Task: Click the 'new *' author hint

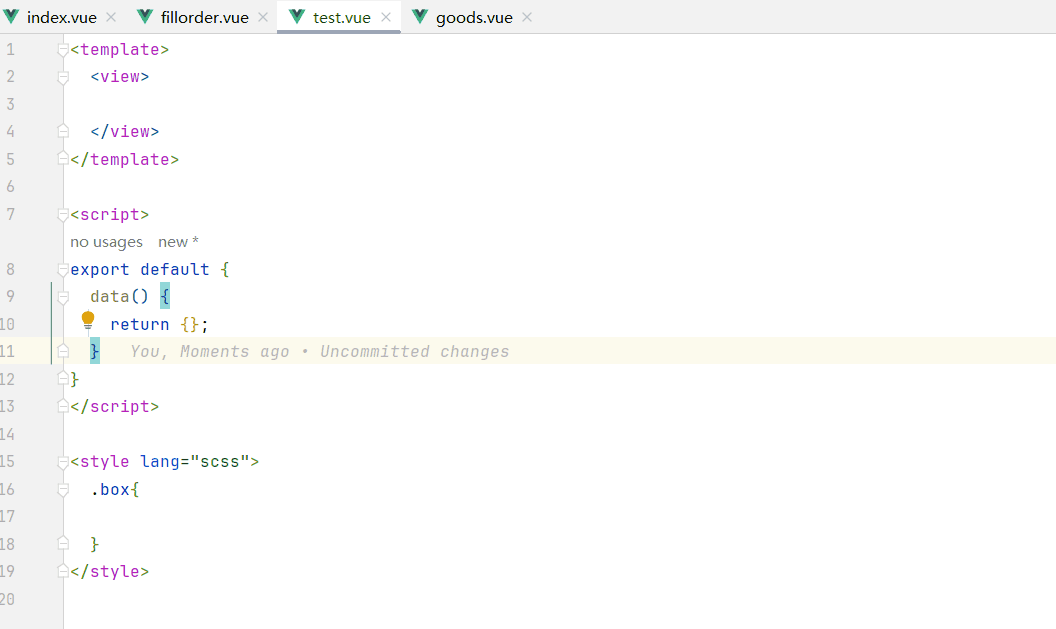Action: point(178,242)
